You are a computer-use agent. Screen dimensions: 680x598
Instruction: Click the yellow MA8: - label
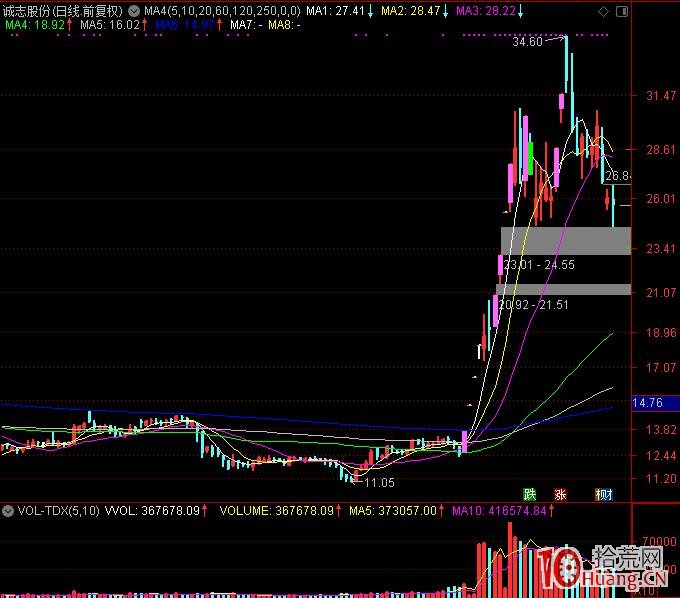(284, 25)
